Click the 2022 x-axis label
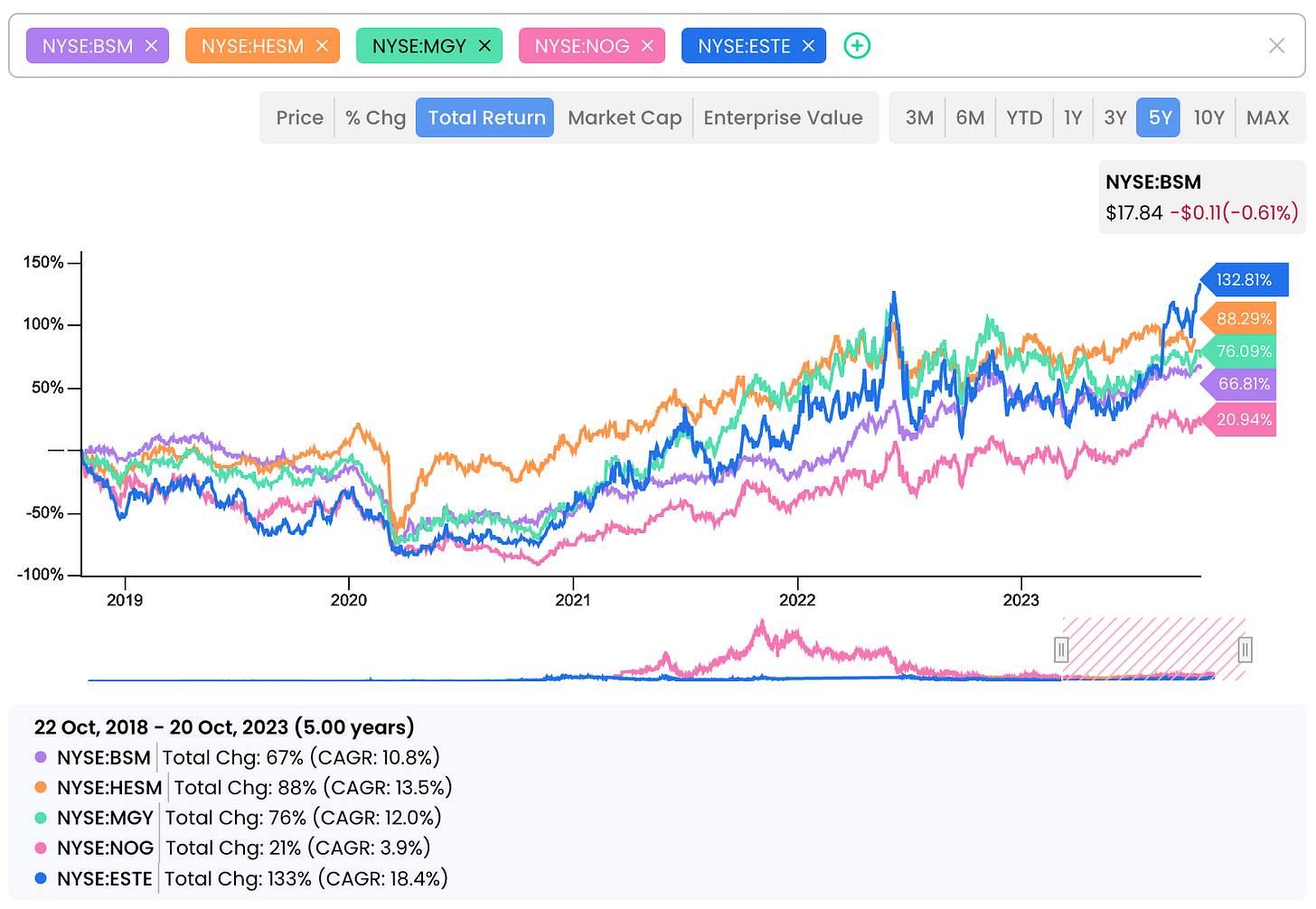 coord(797,600)
